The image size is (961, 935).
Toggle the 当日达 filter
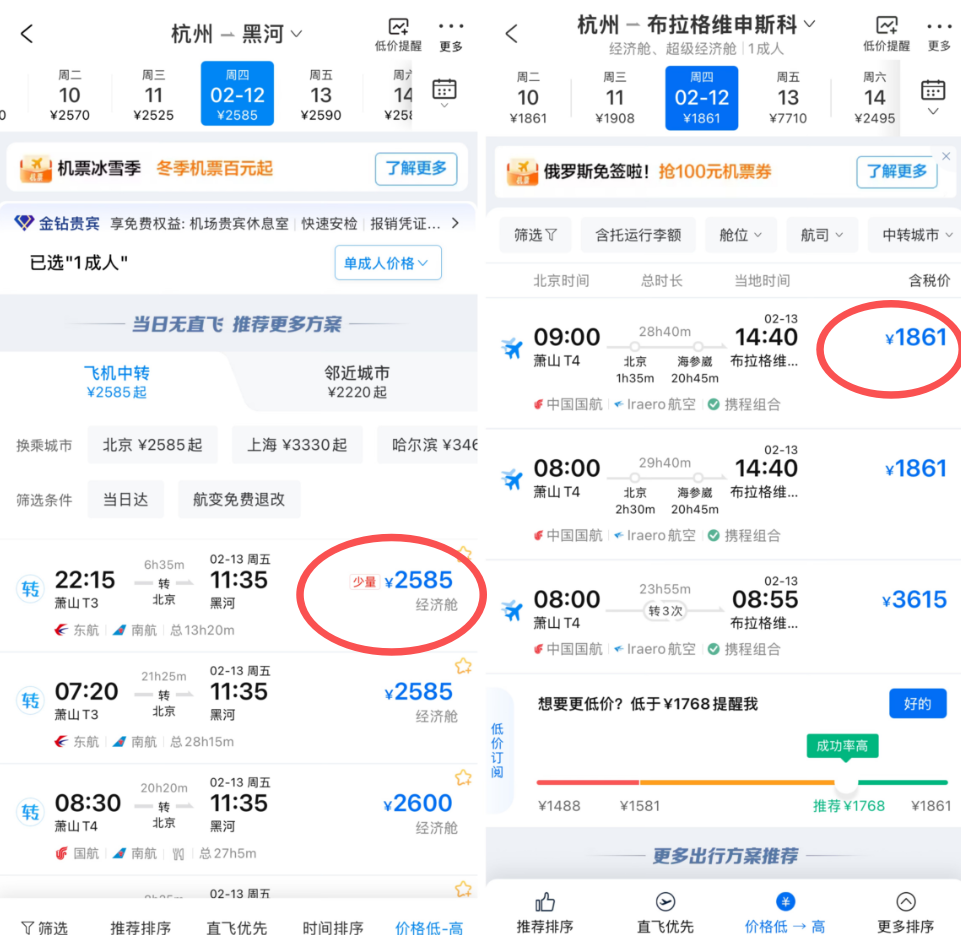[x=126, y=498]
